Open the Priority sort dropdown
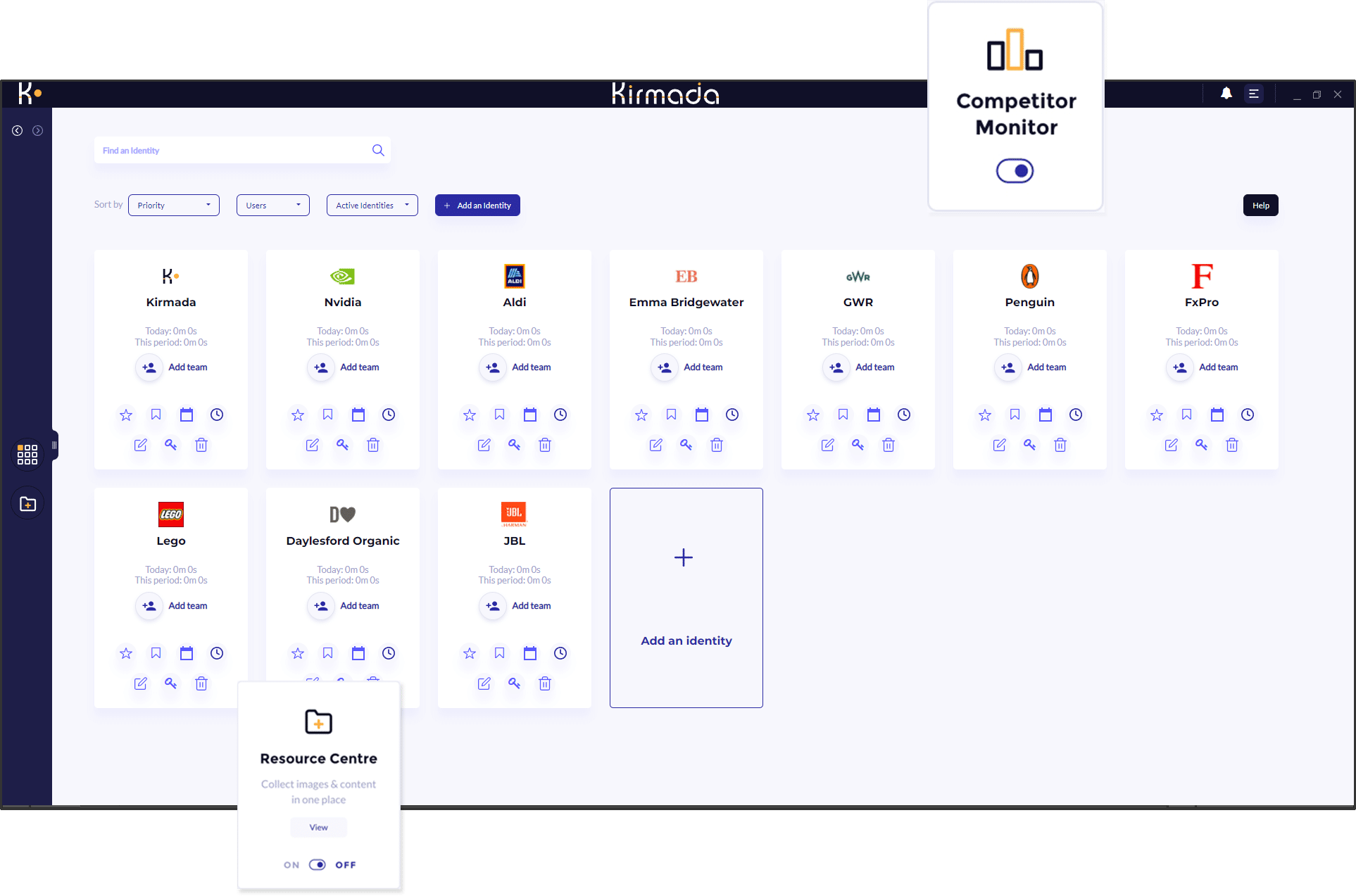 click(x=174, y=206)
